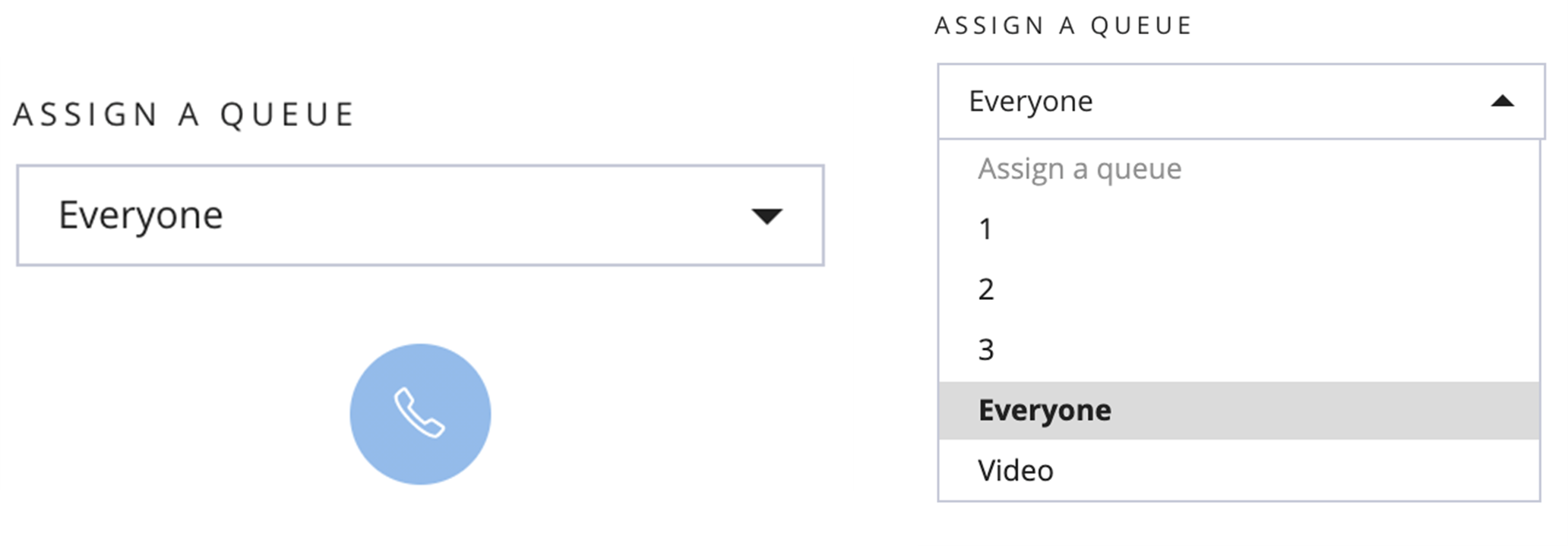Click the ASSIGN A QUEUE label above the expanded dropdown

point(1063,26)
